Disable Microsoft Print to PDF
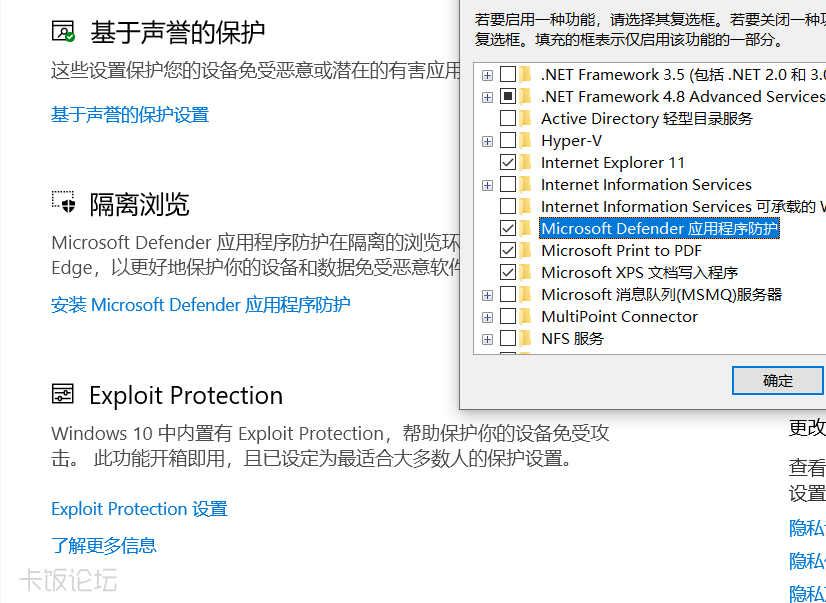Viewport: 826px width, 603px height. (508, 250)
